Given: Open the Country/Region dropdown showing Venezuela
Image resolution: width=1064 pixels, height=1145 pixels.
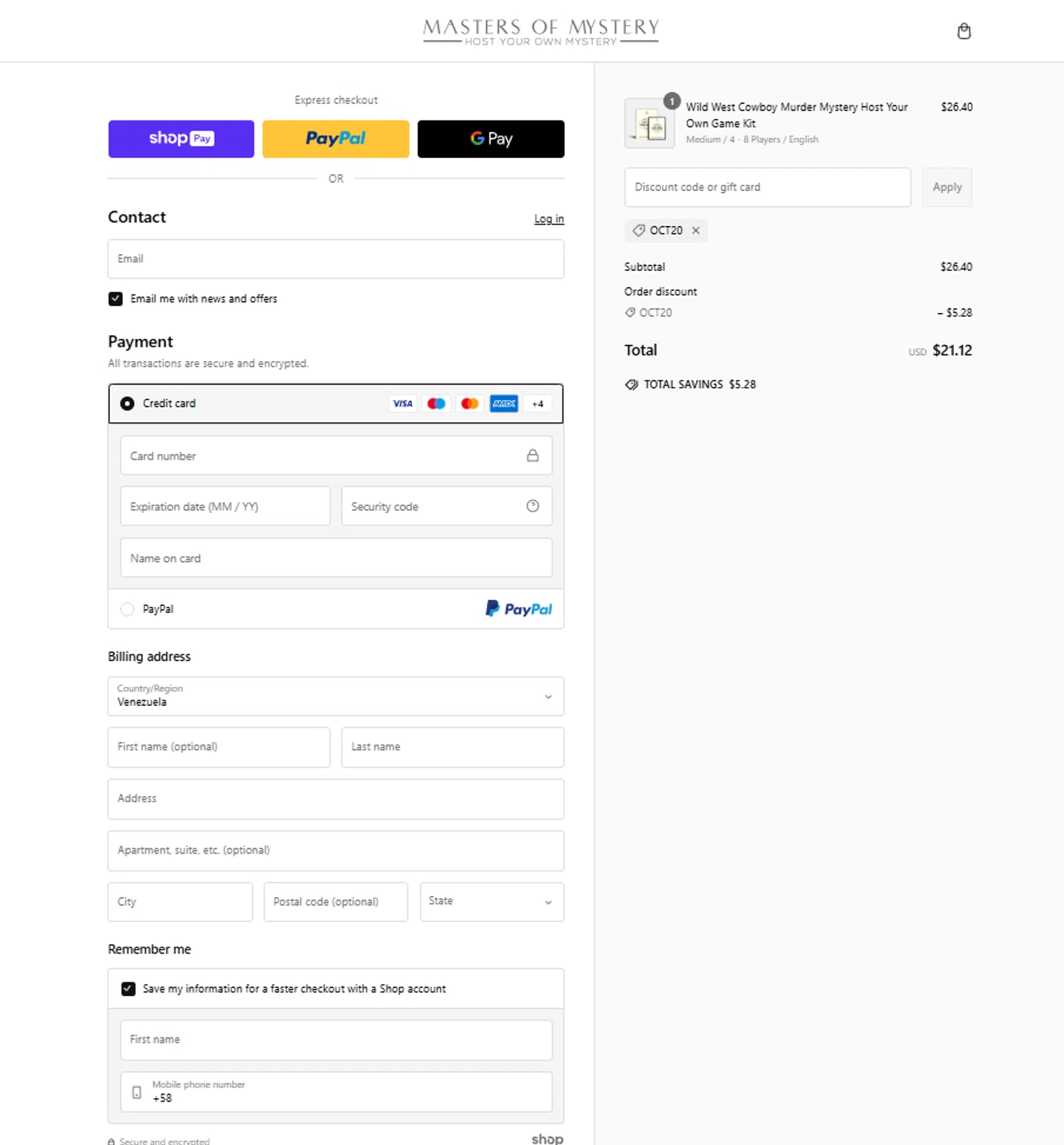Looking at the screenshot, I should pyautogui.click(x=336, y=696).
